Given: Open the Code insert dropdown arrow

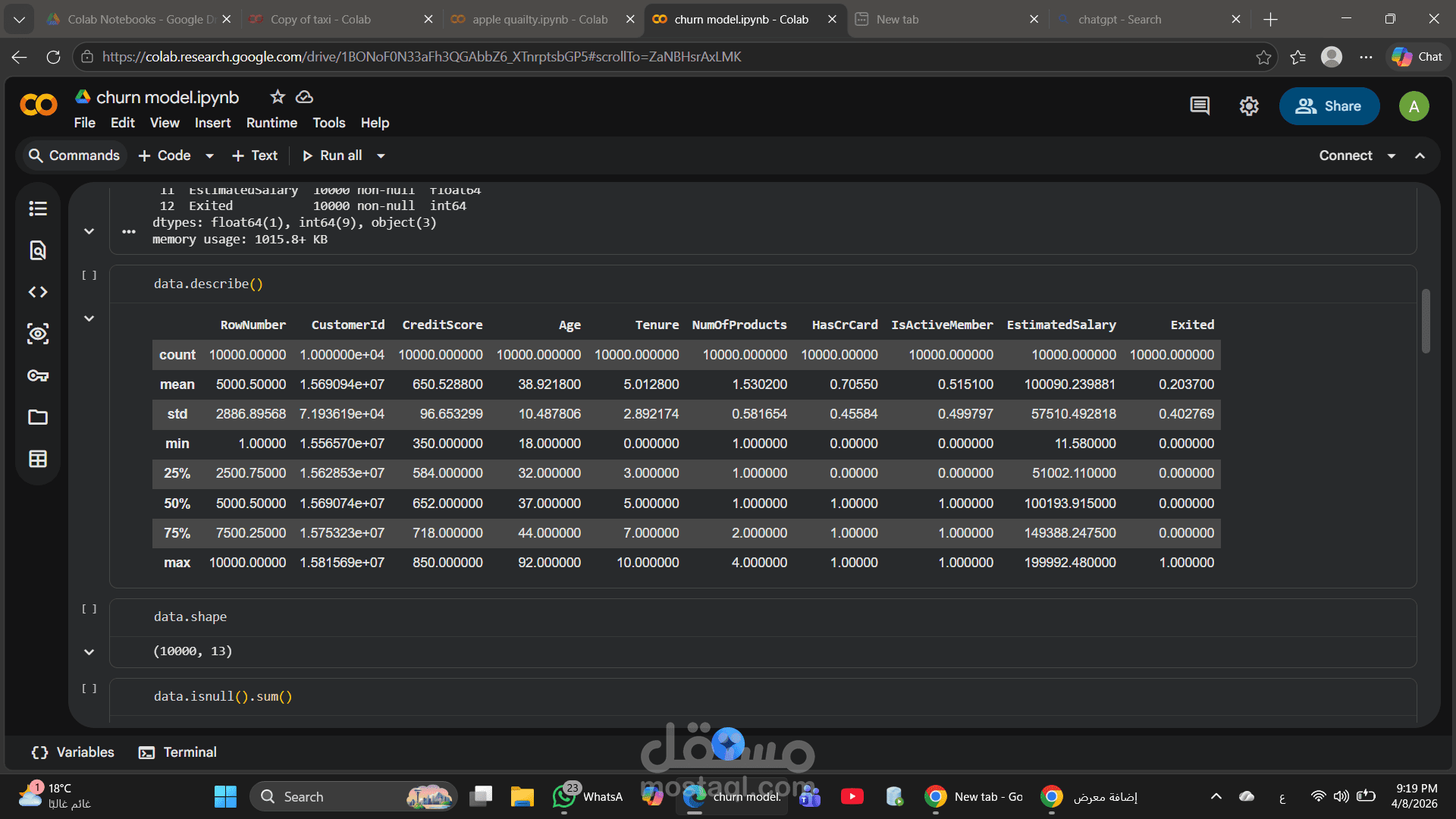Looking at the screenshot, I should (209, 156).
